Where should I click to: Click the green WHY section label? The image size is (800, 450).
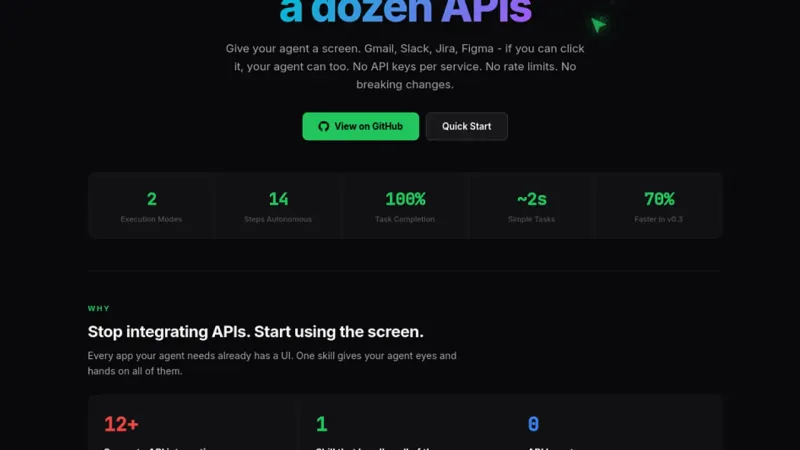[x=98, y=308]
